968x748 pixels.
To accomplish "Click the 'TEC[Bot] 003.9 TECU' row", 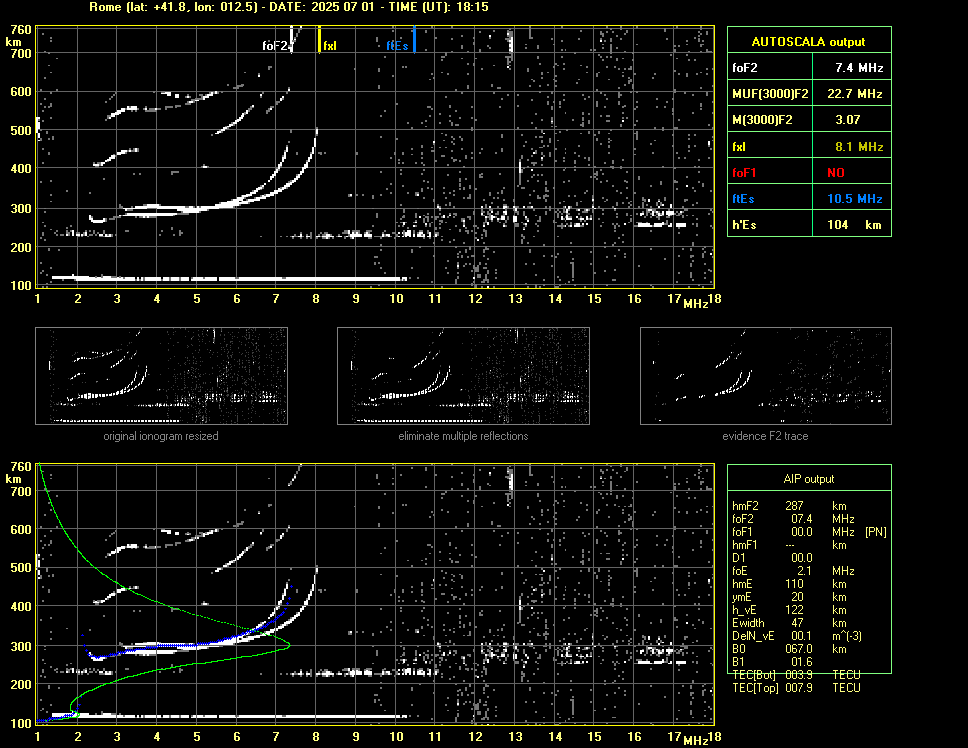I will (x=796, y=675).
